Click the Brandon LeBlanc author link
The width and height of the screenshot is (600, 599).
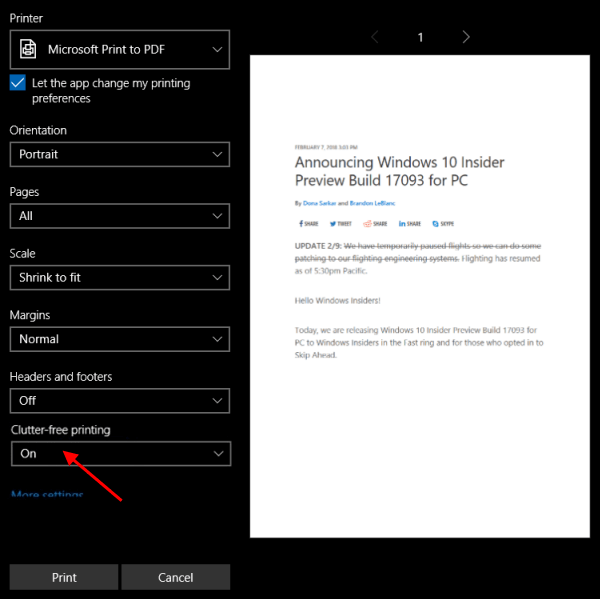[372, 203]
